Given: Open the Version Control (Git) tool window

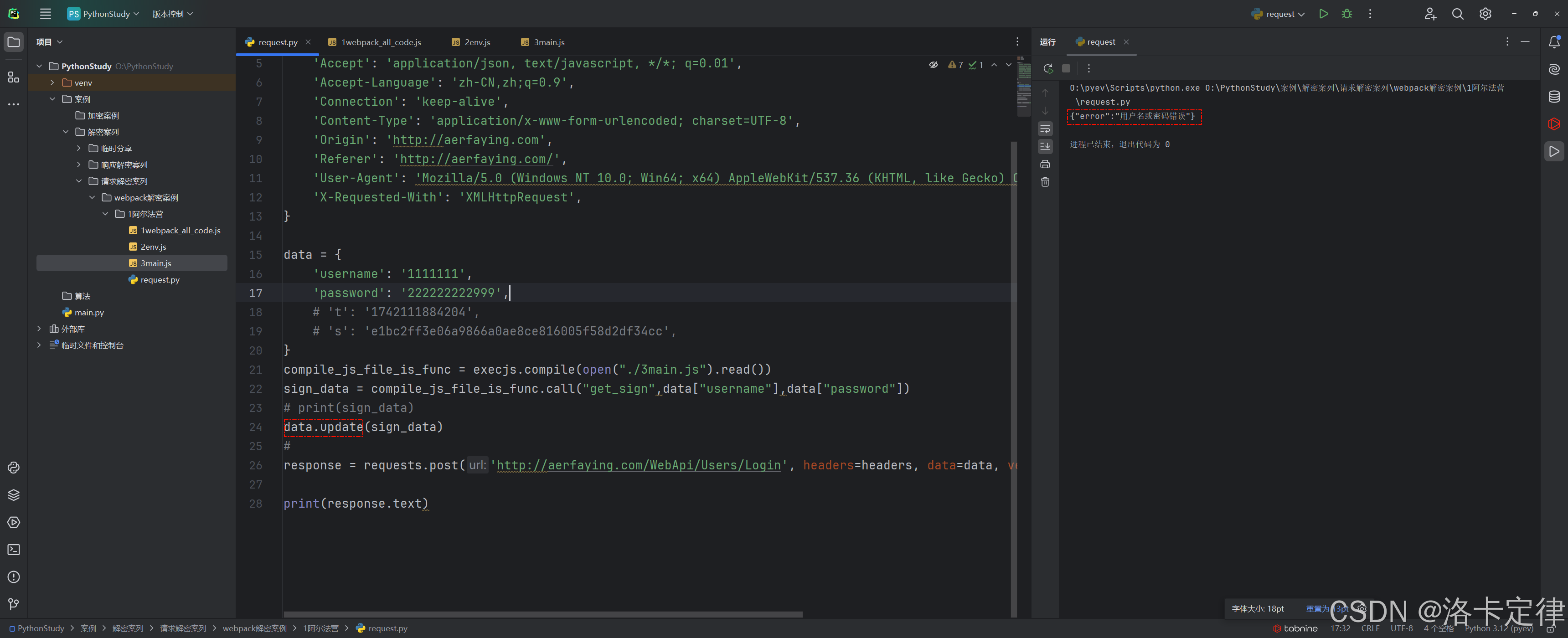Looking at the screenshot, I should point(13,604).
